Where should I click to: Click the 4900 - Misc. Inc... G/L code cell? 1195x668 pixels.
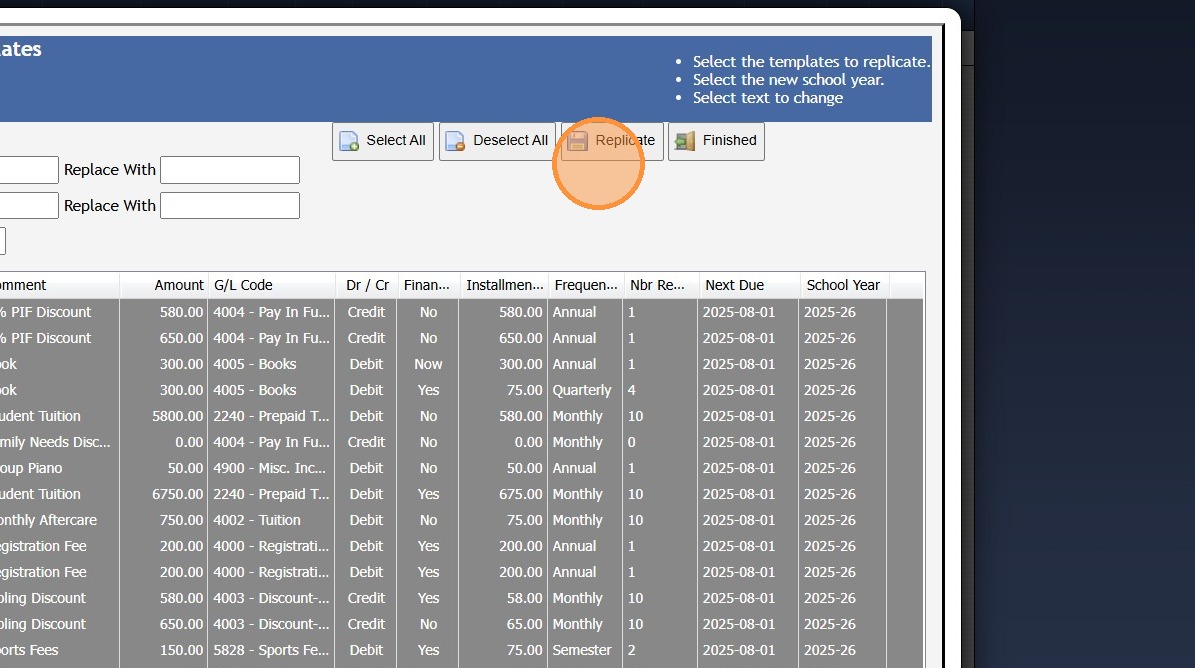270,468
